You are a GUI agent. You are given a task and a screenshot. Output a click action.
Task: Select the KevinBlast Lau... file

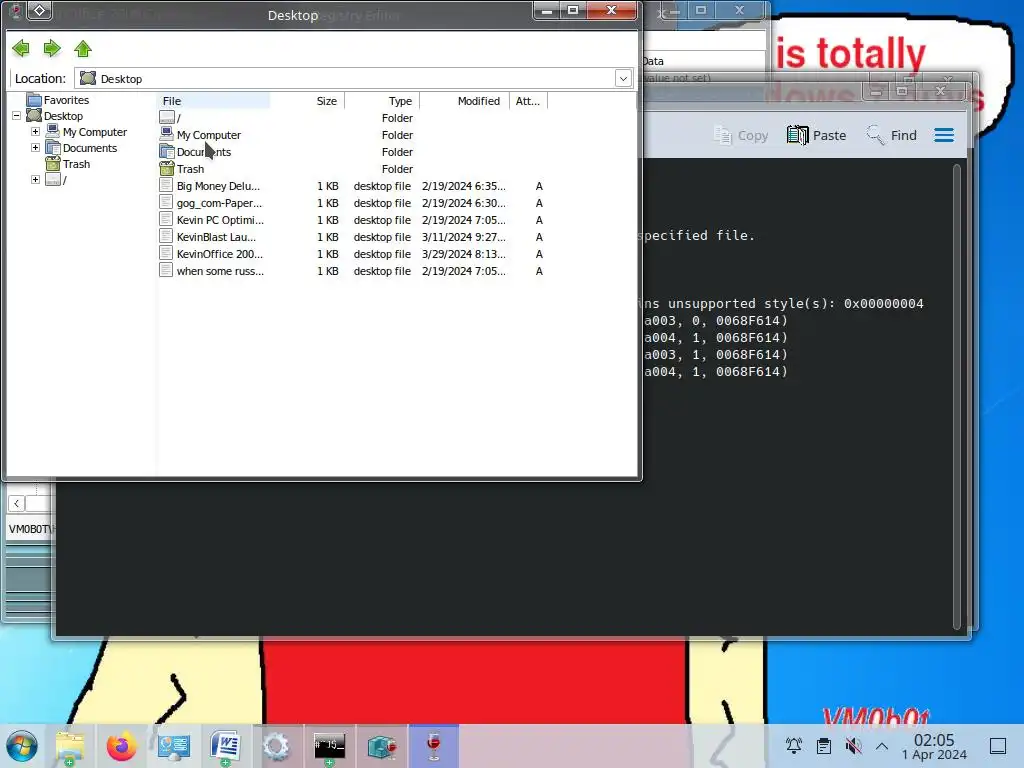tap(216, 237)
